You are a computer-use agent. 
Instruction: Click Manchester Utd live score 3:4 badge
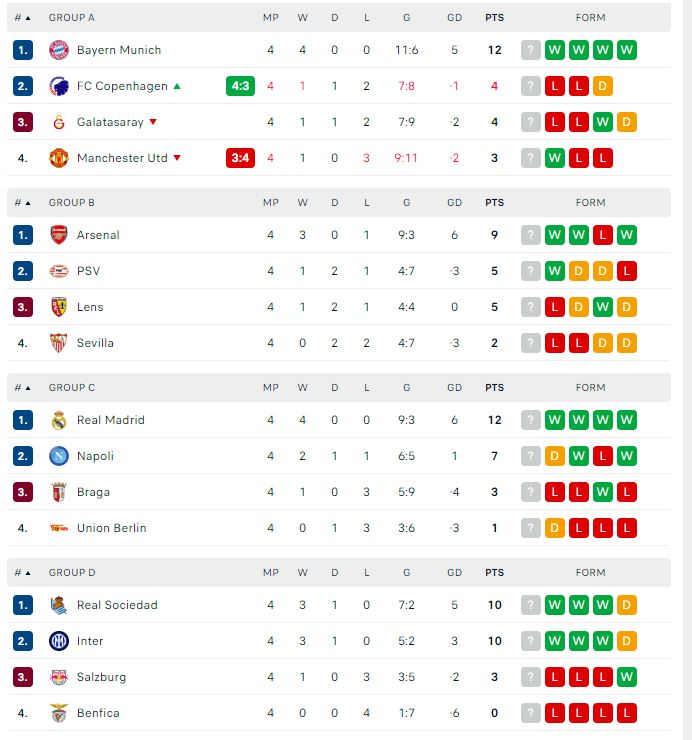point(241,158)
